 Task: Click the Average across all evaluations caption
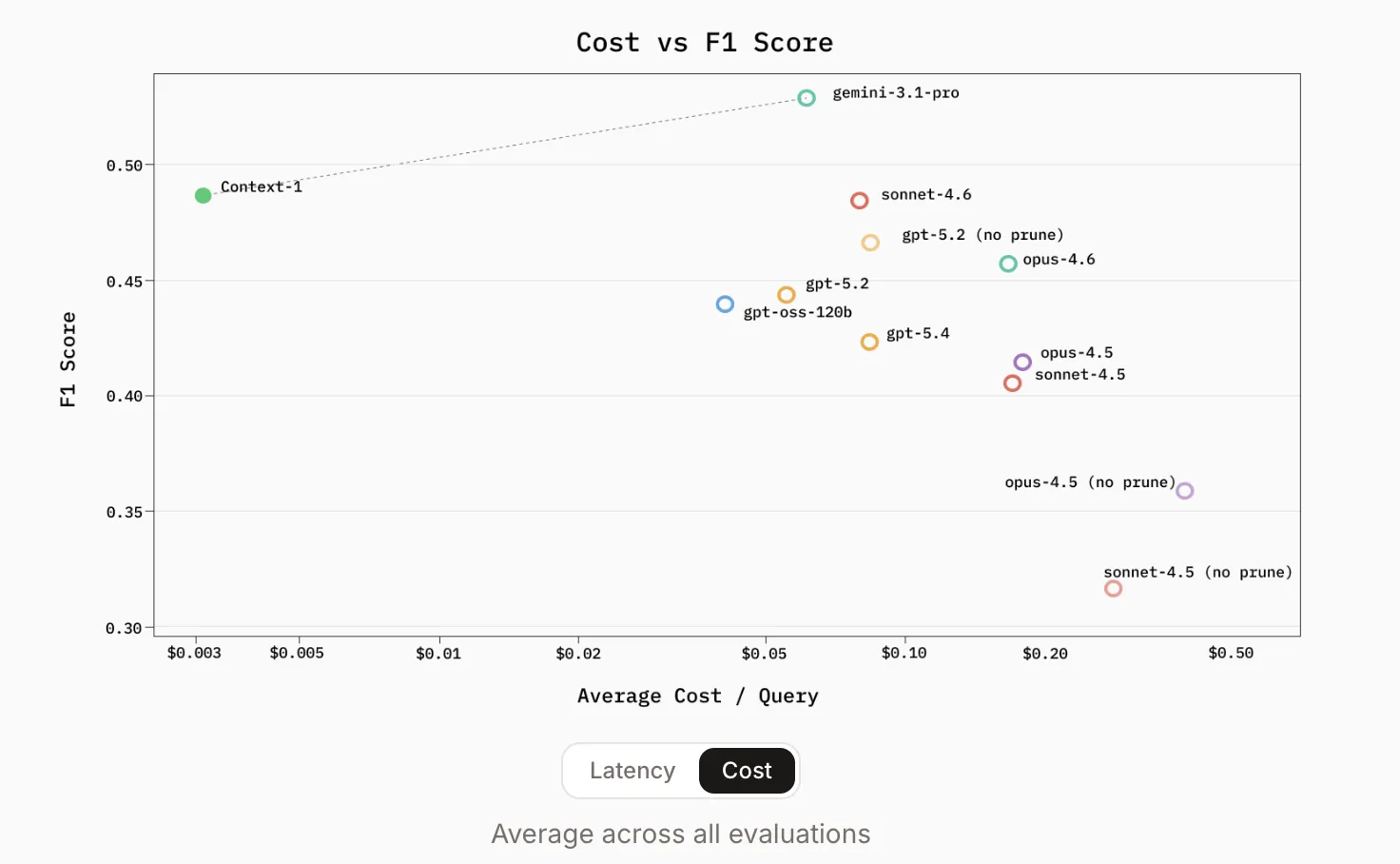tap(681, 835)
